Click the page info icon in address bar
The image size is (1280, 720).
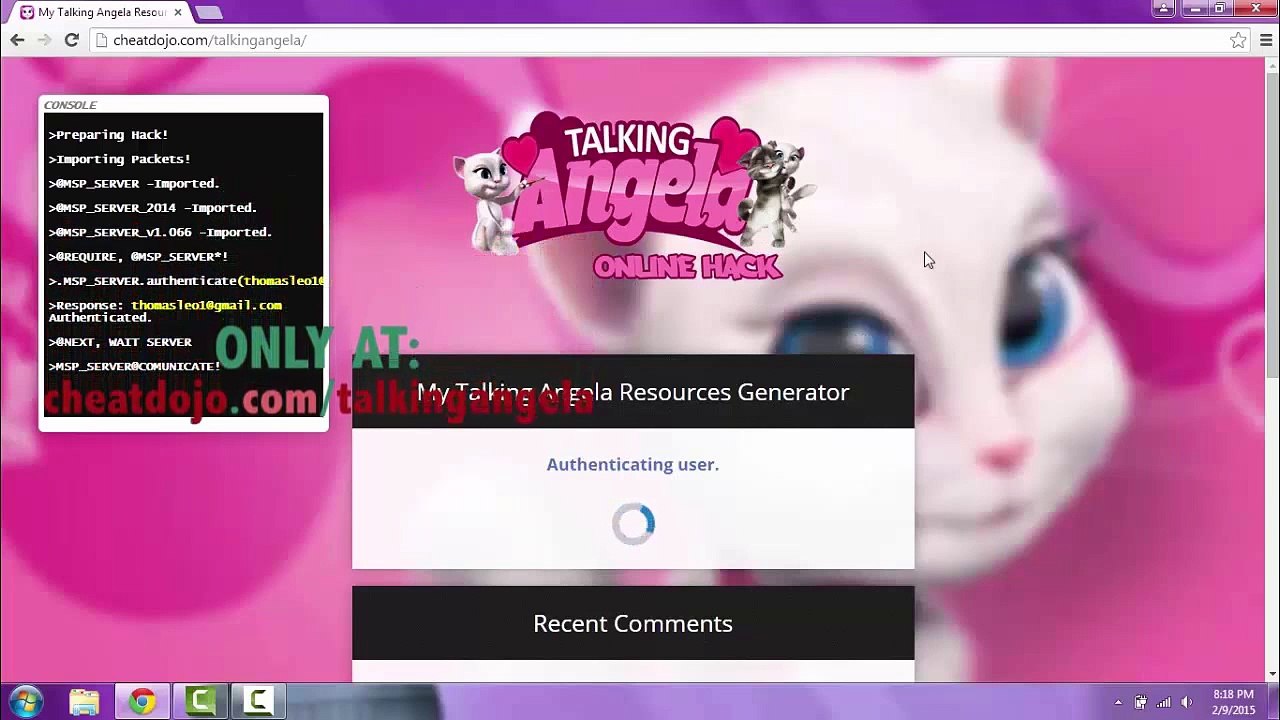pyautogui.click(x=100, y=40)
